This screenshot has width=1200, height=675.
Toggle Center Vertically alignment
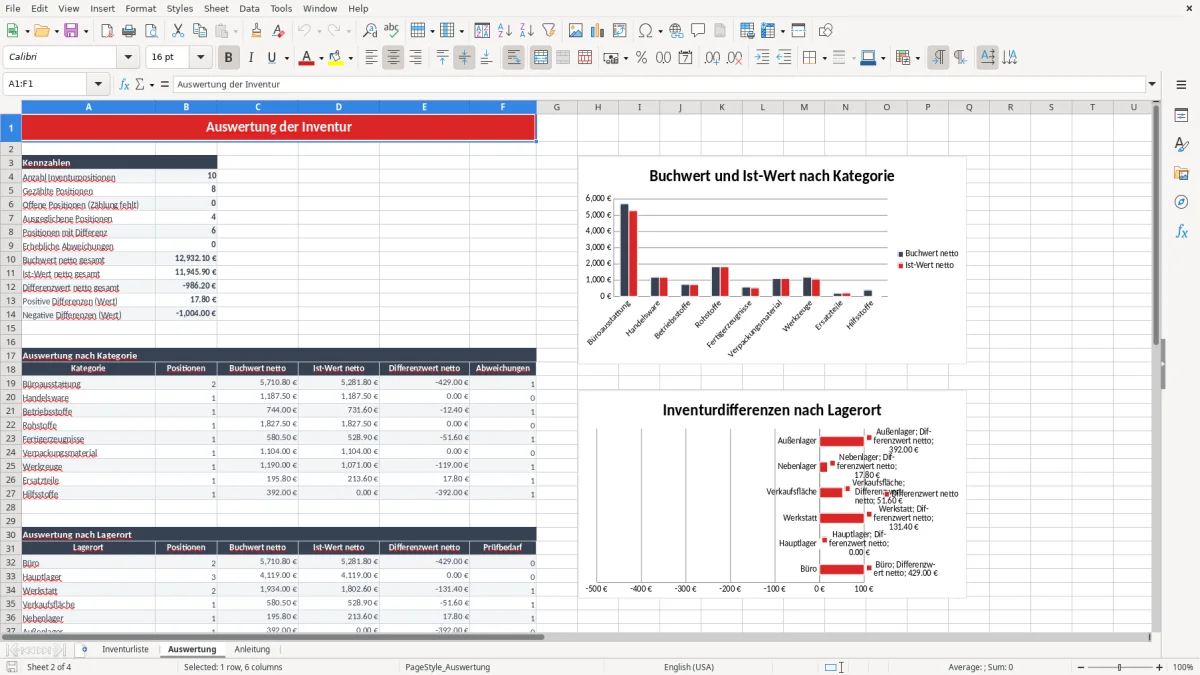click(x=464, y=58)
